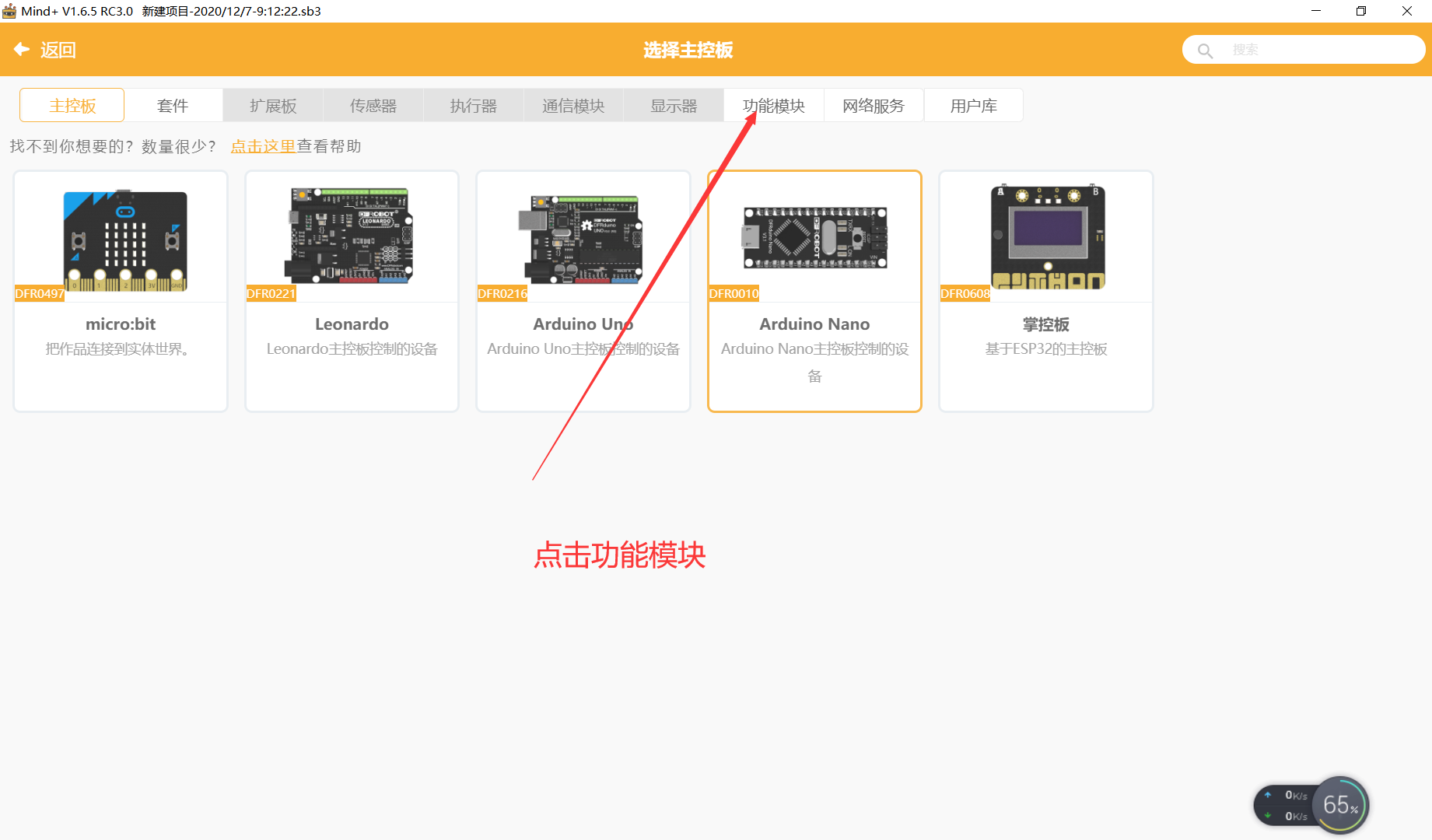The width and height of the screenshot is (1432, 840).
Task: Select the 掌控板 board image
Action: [x=1048, y=237]
